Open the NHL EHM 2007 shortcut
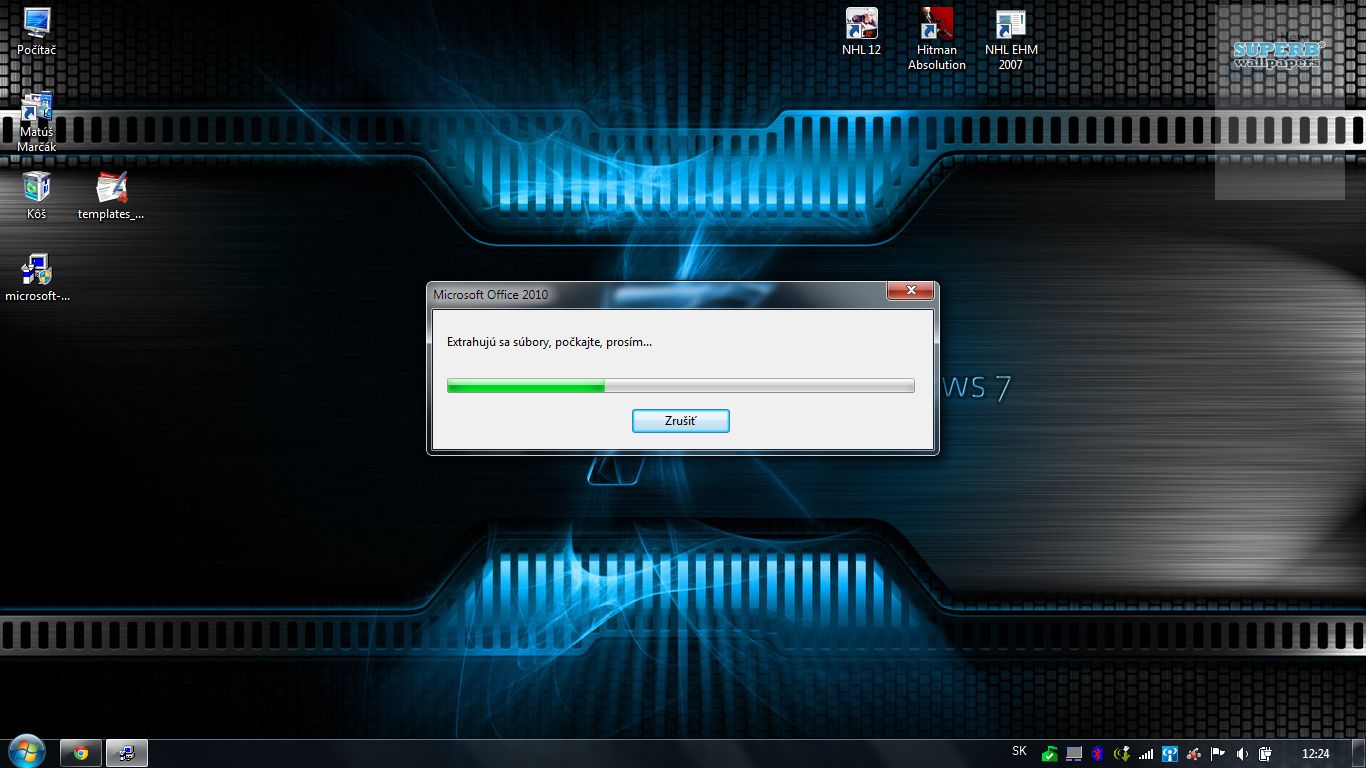 click(x=1011, y=39)
